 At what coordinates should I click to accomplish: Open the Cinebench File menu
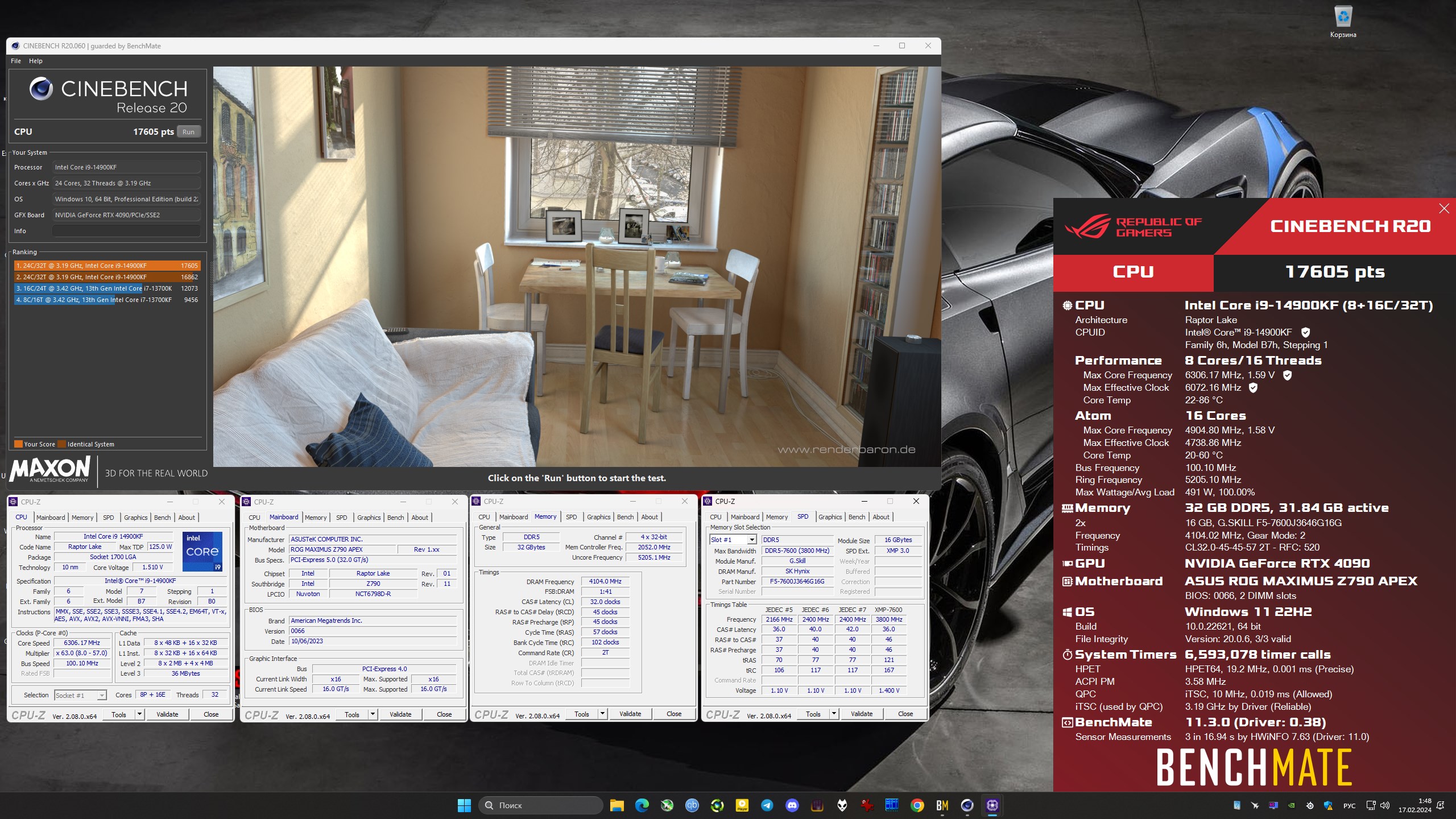[x=16, y=61]
